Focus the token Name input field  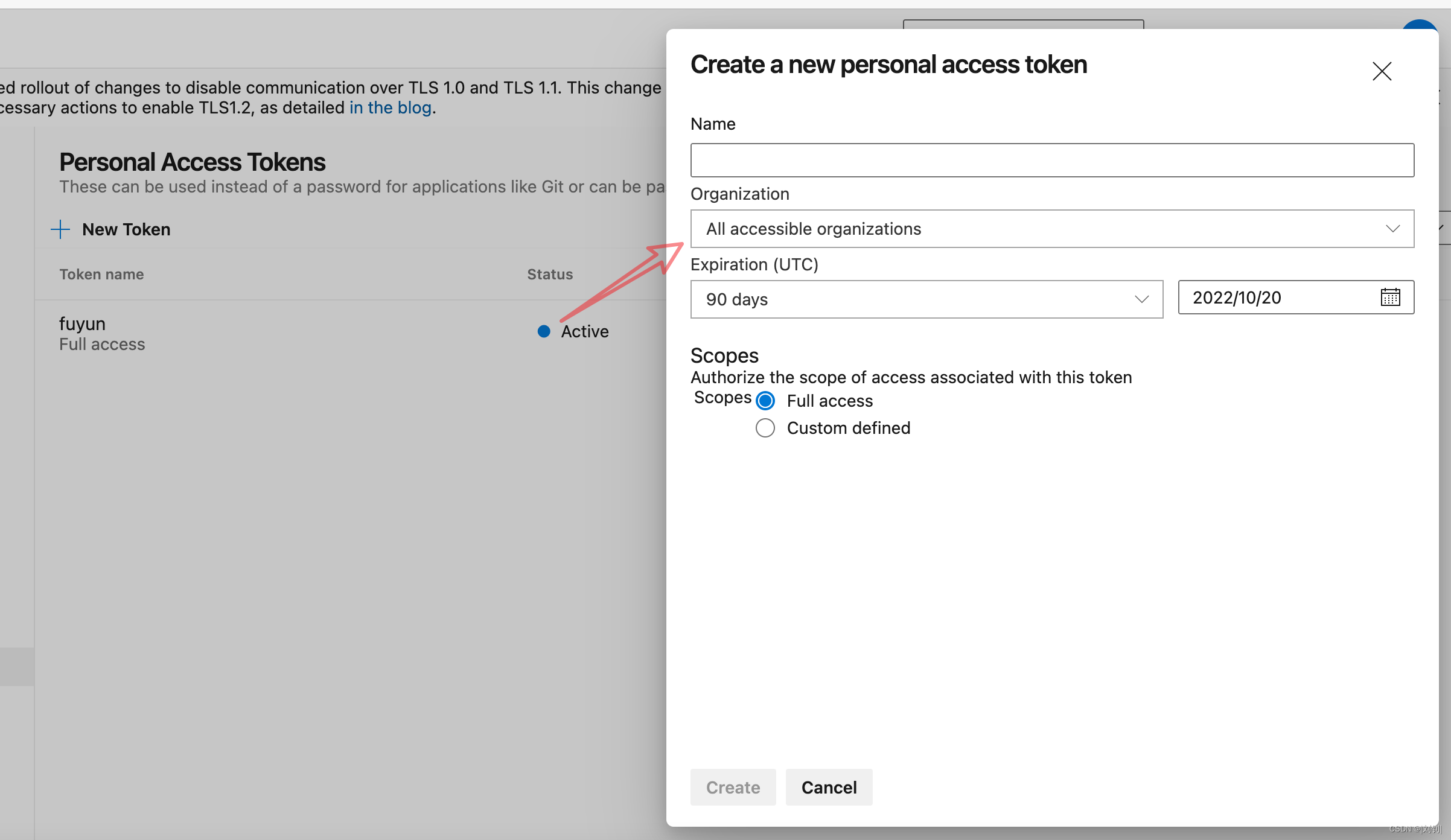[x=1051, y=160]
